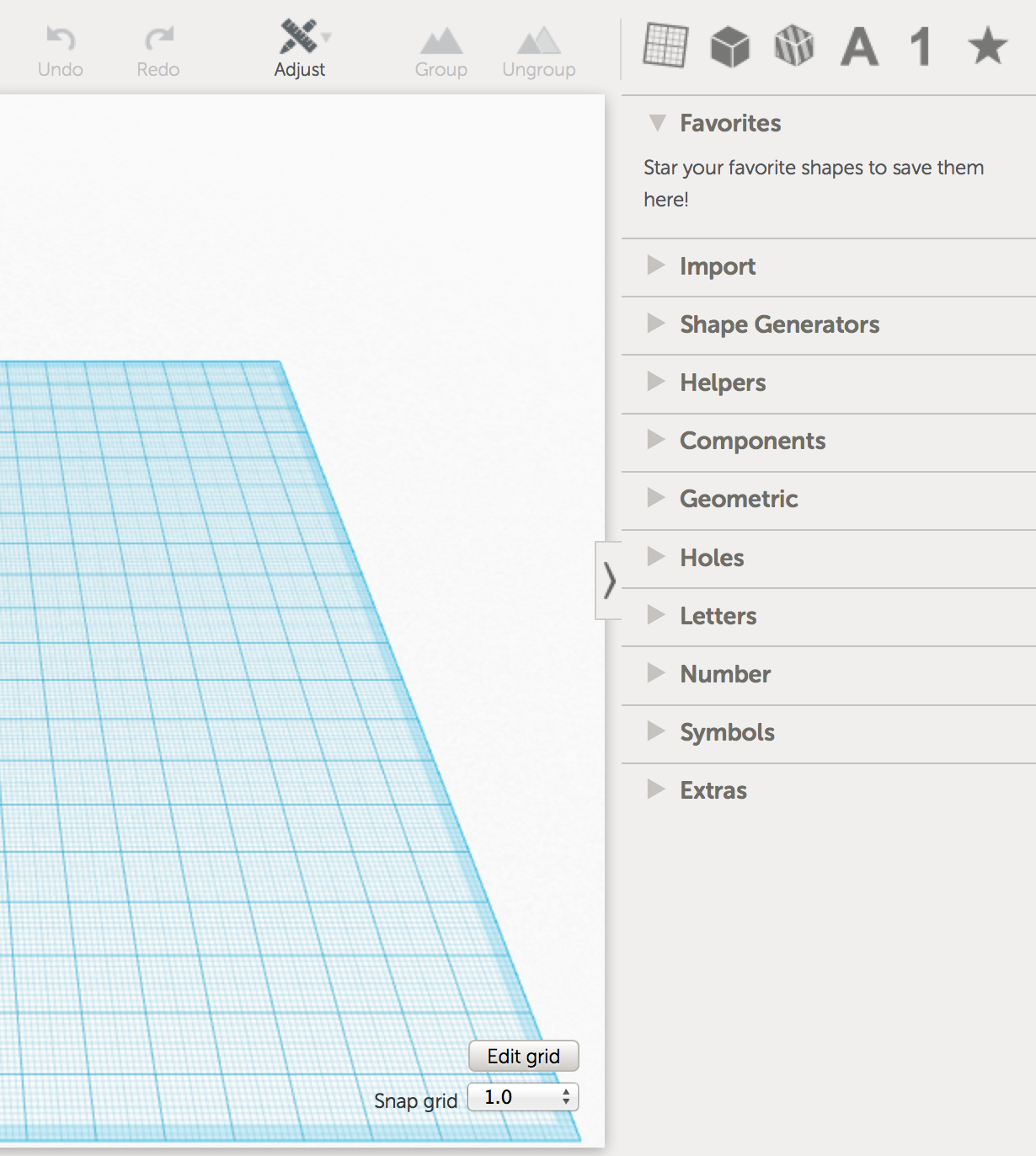Open the Adjust dropdown arrow
This screenshot has width=1036, height=1156.
[327, 38]
